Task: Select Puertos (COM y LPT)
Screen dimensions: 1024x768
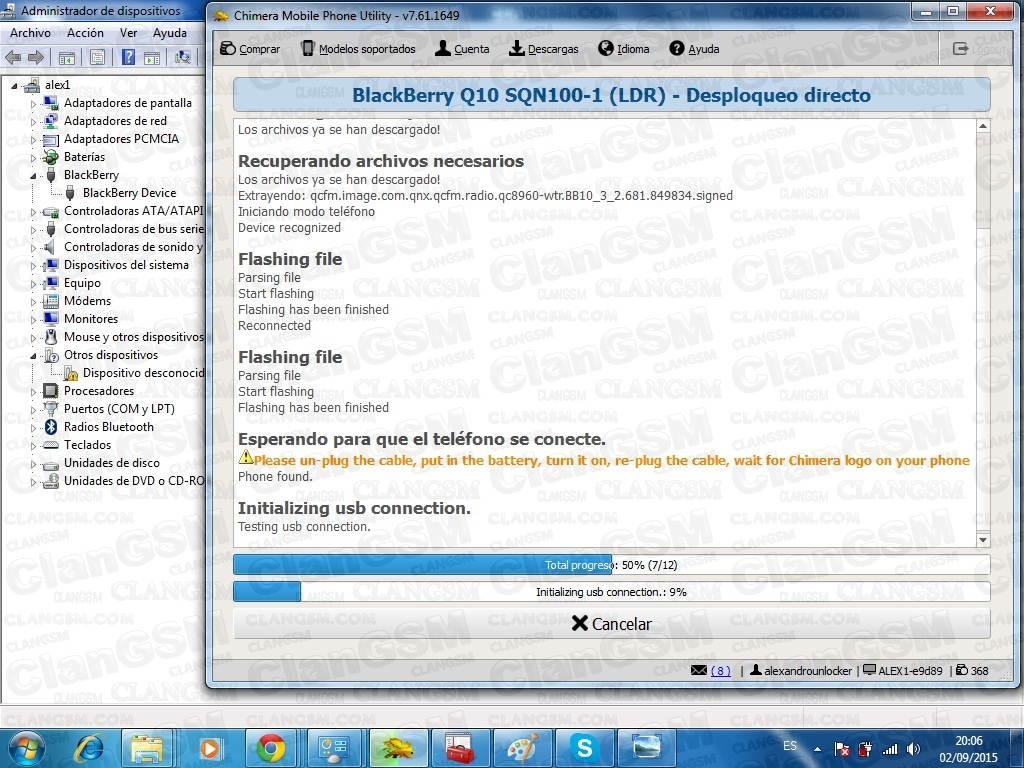Action: [x=119, y=409]
